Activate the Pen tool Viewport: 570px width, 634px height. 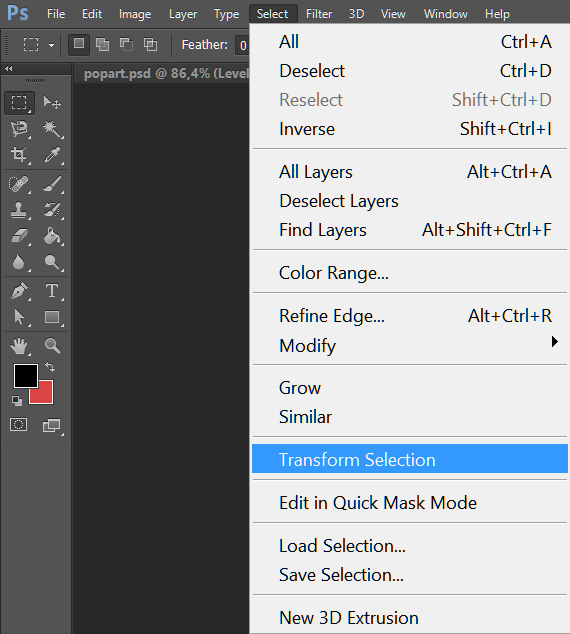pos(19,291)
